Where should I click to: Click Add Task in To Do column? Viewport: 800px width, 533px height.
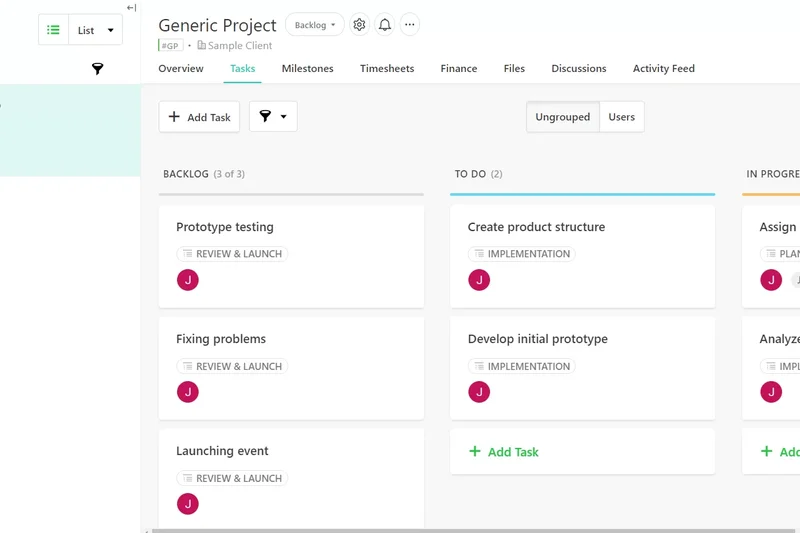(x=504, y=452)
